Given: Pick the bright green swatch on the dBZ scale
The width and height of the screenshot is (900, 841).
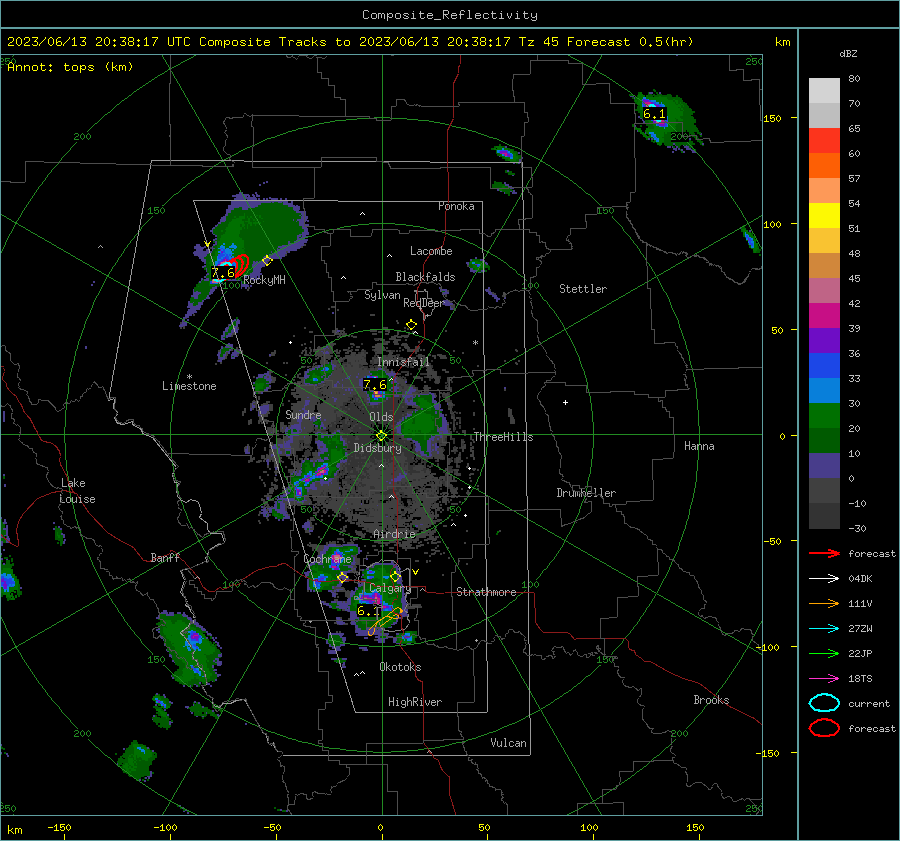Looking at the screenshot, I should click(824, 416).
